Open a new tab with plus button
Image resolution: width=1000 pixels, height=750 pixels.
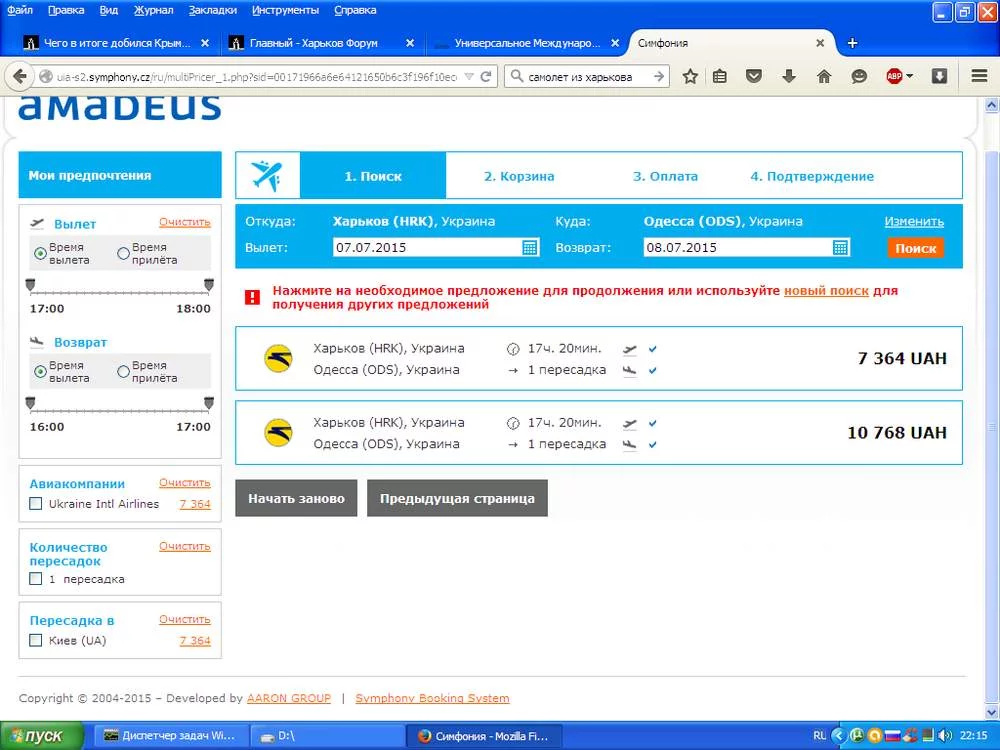coord(852,43)
